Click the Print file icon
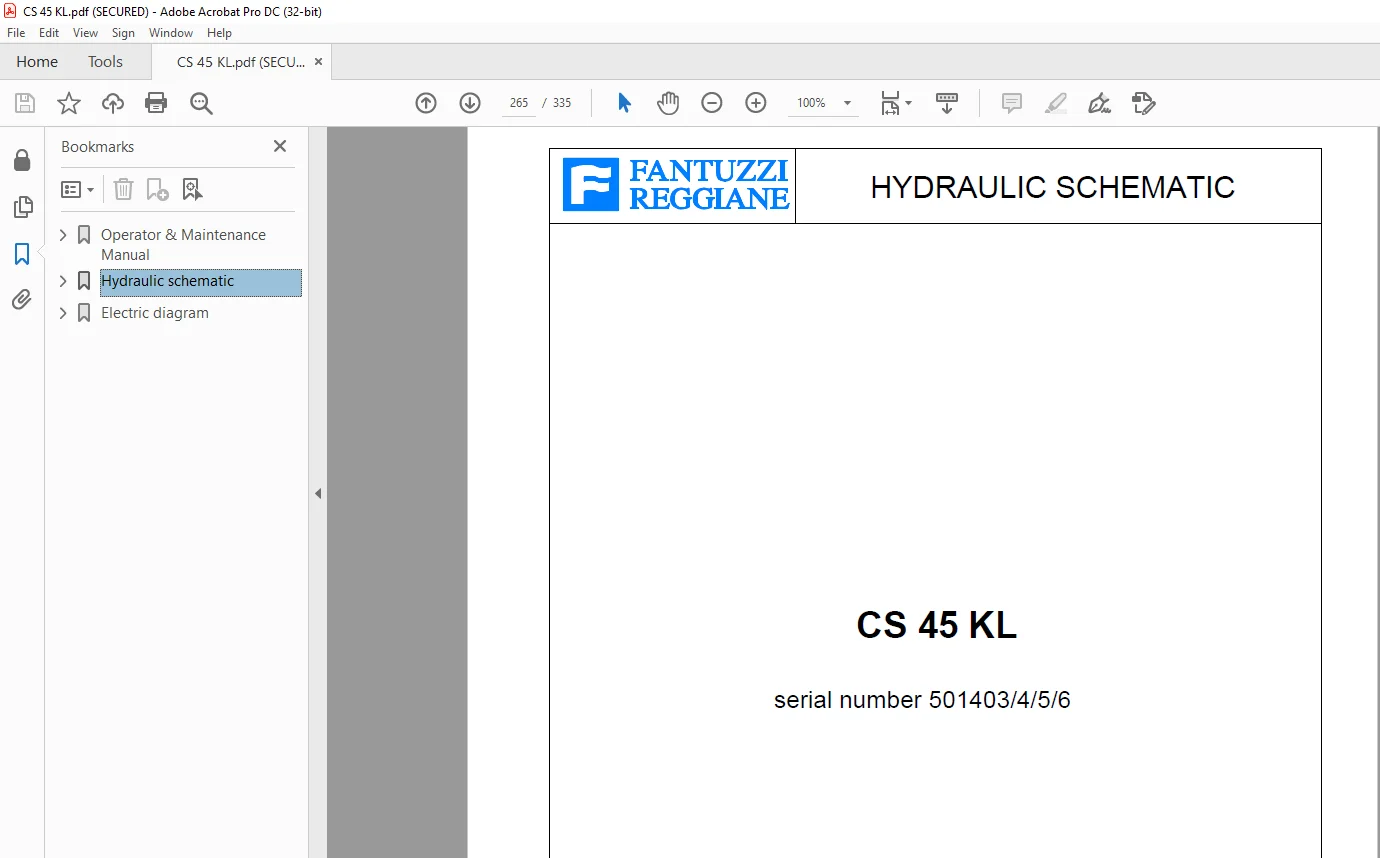 pos(156,103)
